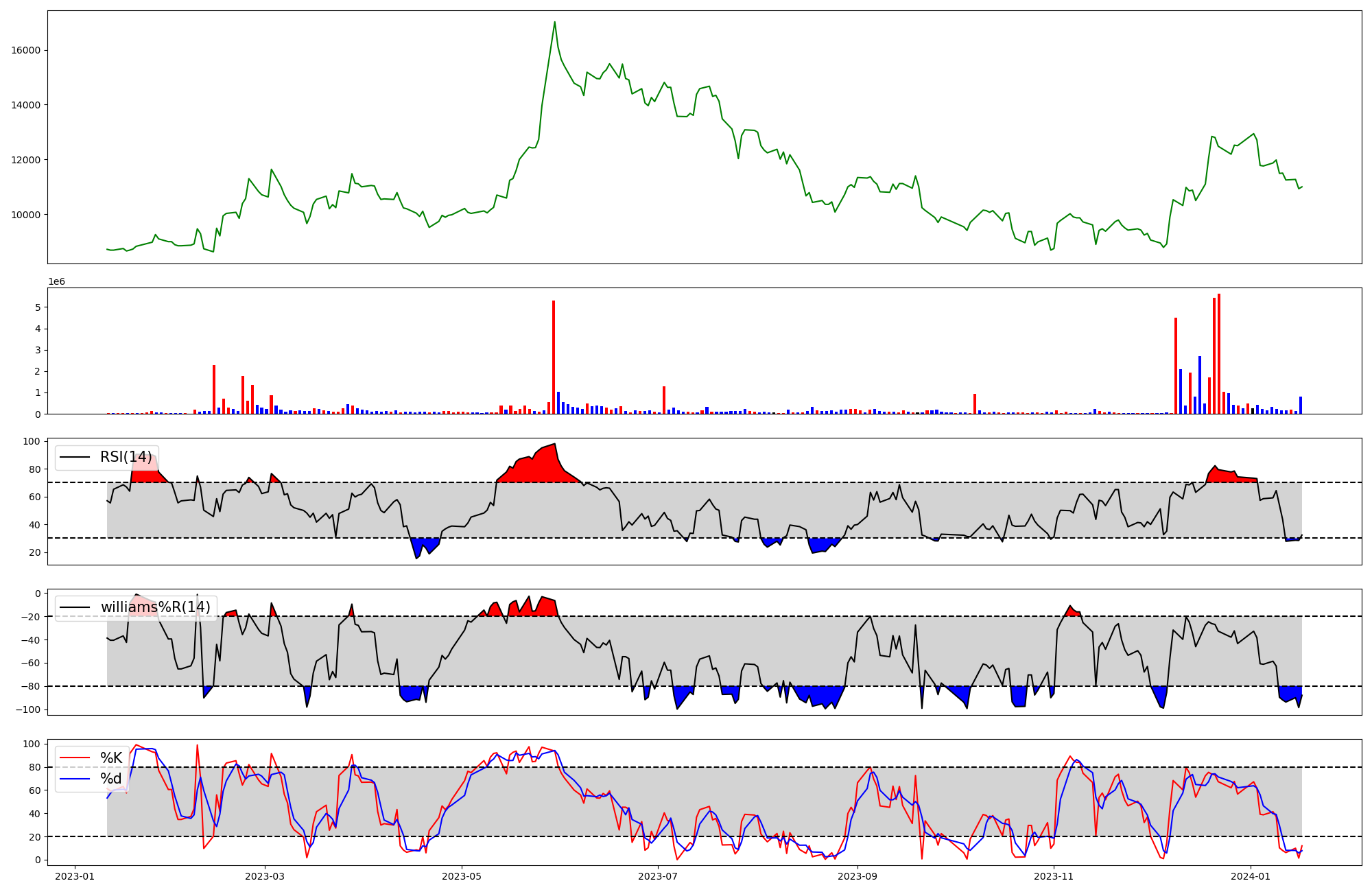Click the RSI(14) legend label
The width and height of the screenshot is (1372, 892).
pyautogui.click(x=126, y=457)
